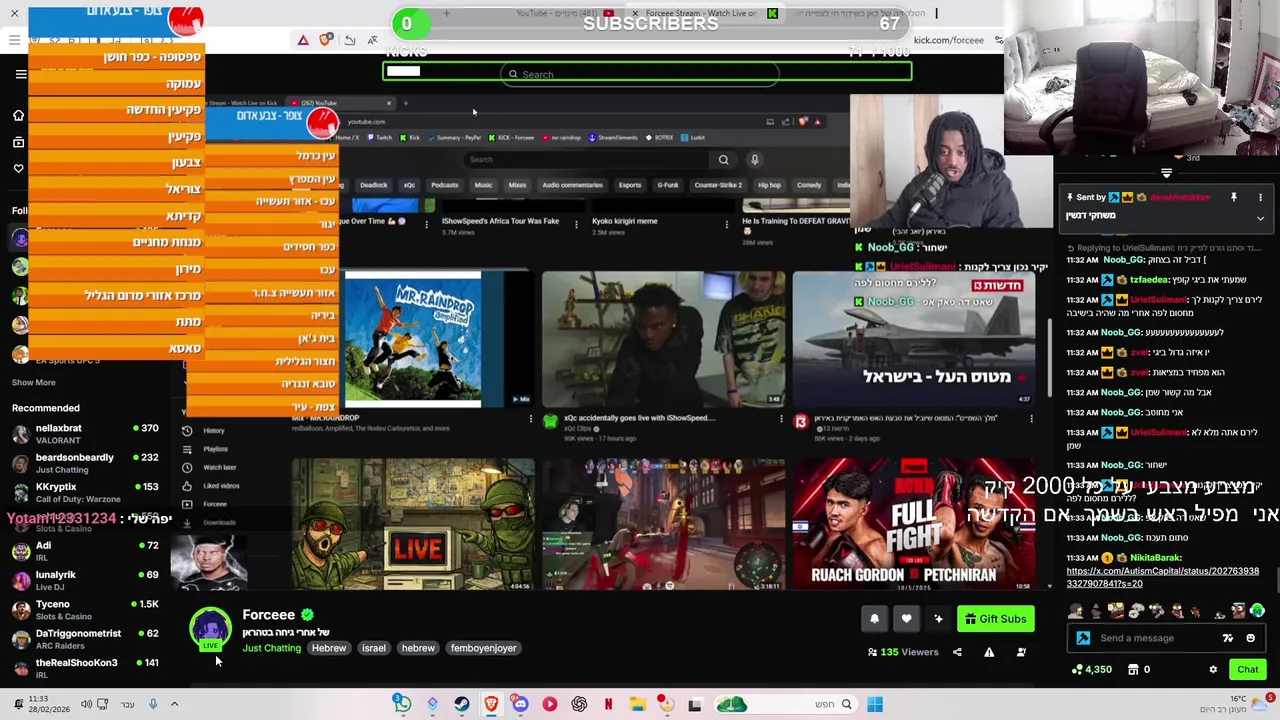Click Forceee streamer avatar with LIVE badge
This screenshot has width=1280, height=720.
[210, 629]
